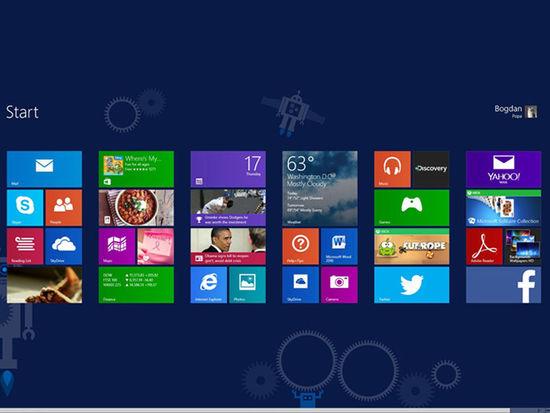Open the Camera tile

pos(339,285)
